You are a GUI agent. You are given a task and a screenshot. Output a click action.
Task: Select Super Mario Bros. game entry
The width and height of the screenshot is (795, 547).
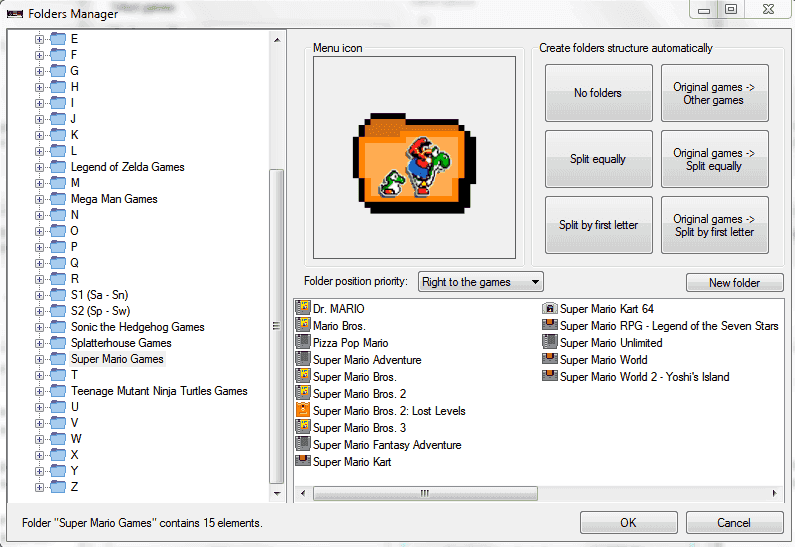[354, 377]
